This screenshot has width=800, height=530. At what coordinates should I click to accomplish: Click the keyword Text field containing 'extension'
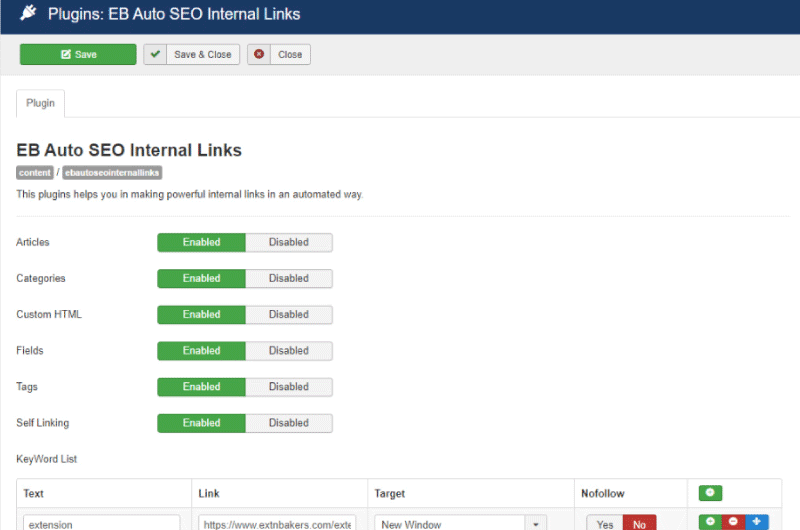[x=102, y=523]
